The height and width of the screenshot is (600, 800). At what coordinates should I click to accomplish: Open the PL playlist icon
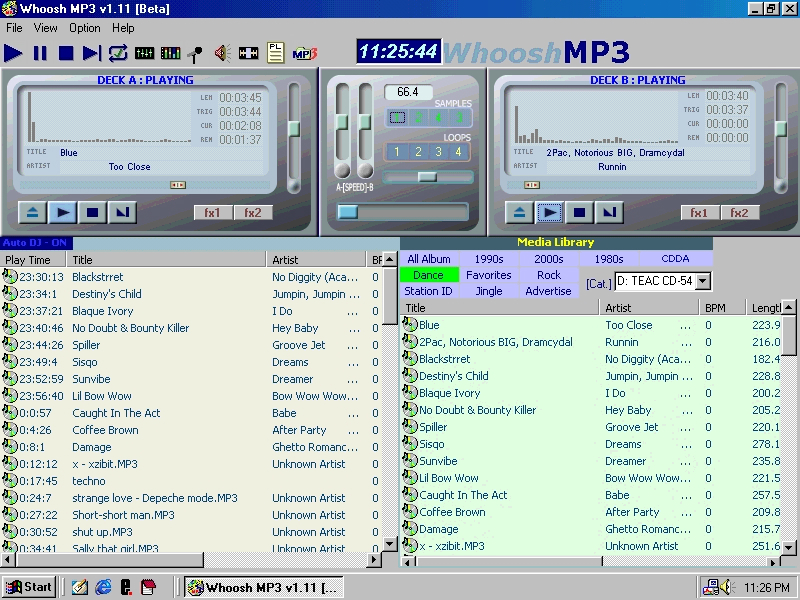[276, 53]
